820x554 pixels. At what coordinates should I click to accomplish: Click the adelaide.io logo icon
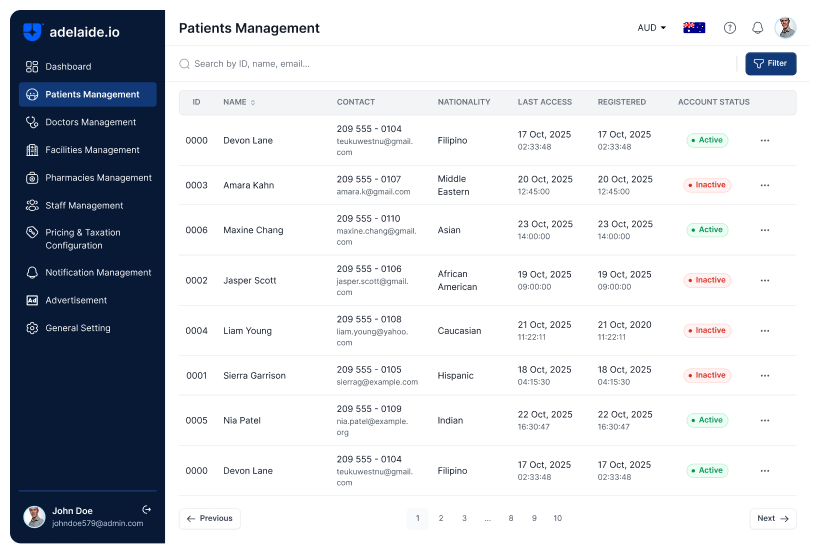coord(33,32)
